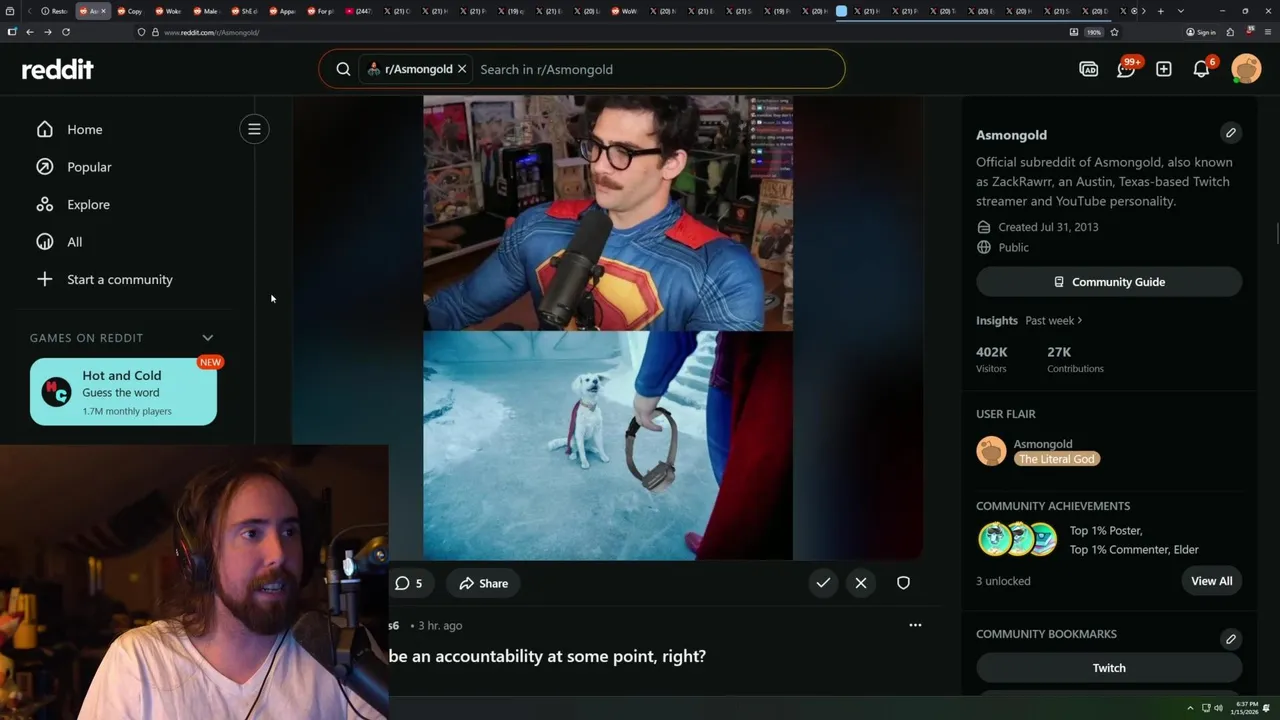Collapse the Games on Reddit section
Screen dimensions: 1280x720
[x=208, y=338]
